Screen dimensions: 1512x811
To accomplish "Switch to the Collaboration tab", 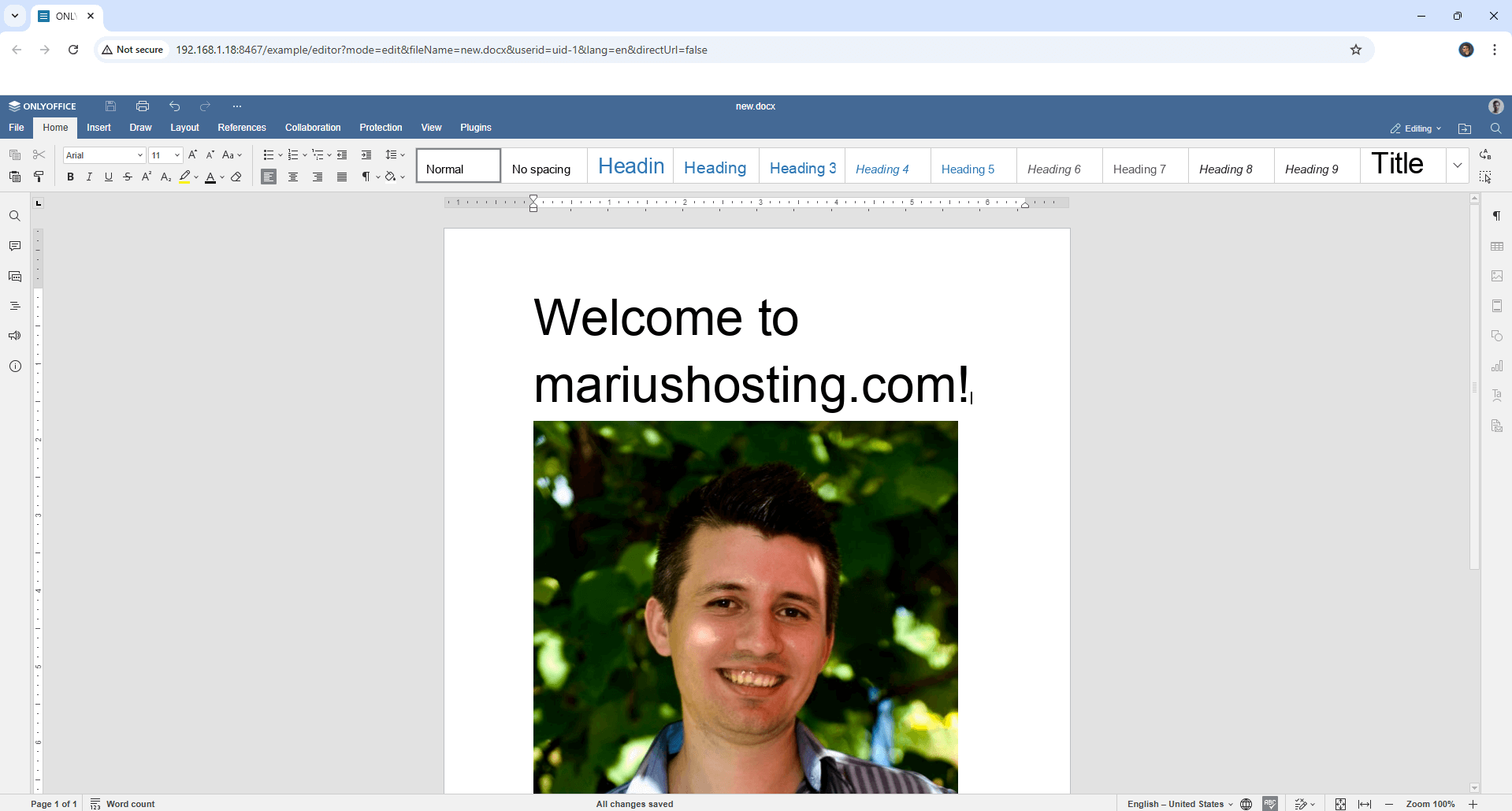I will (313, 128).
